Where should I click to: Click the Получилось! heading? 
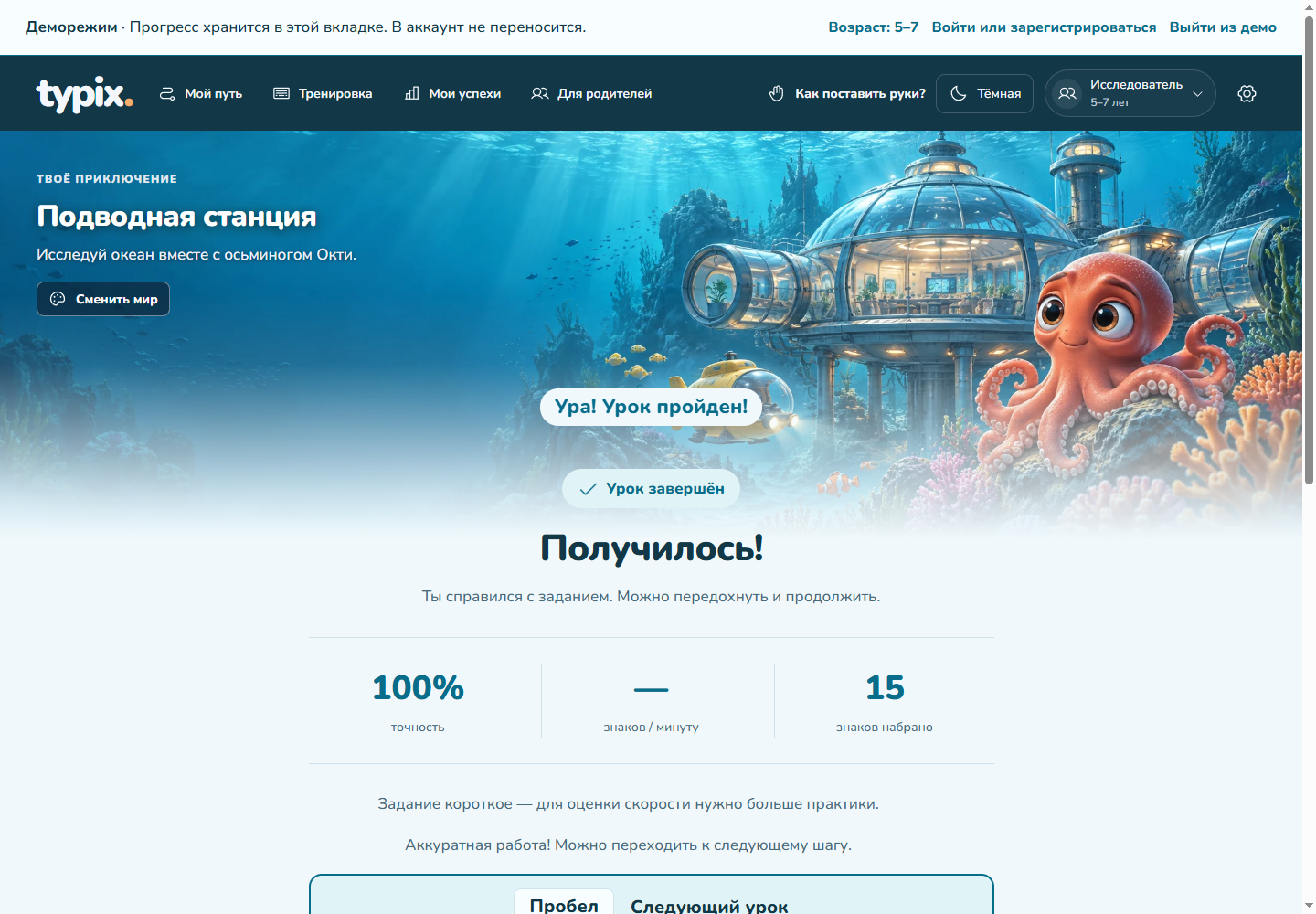[x=652, y=548]
